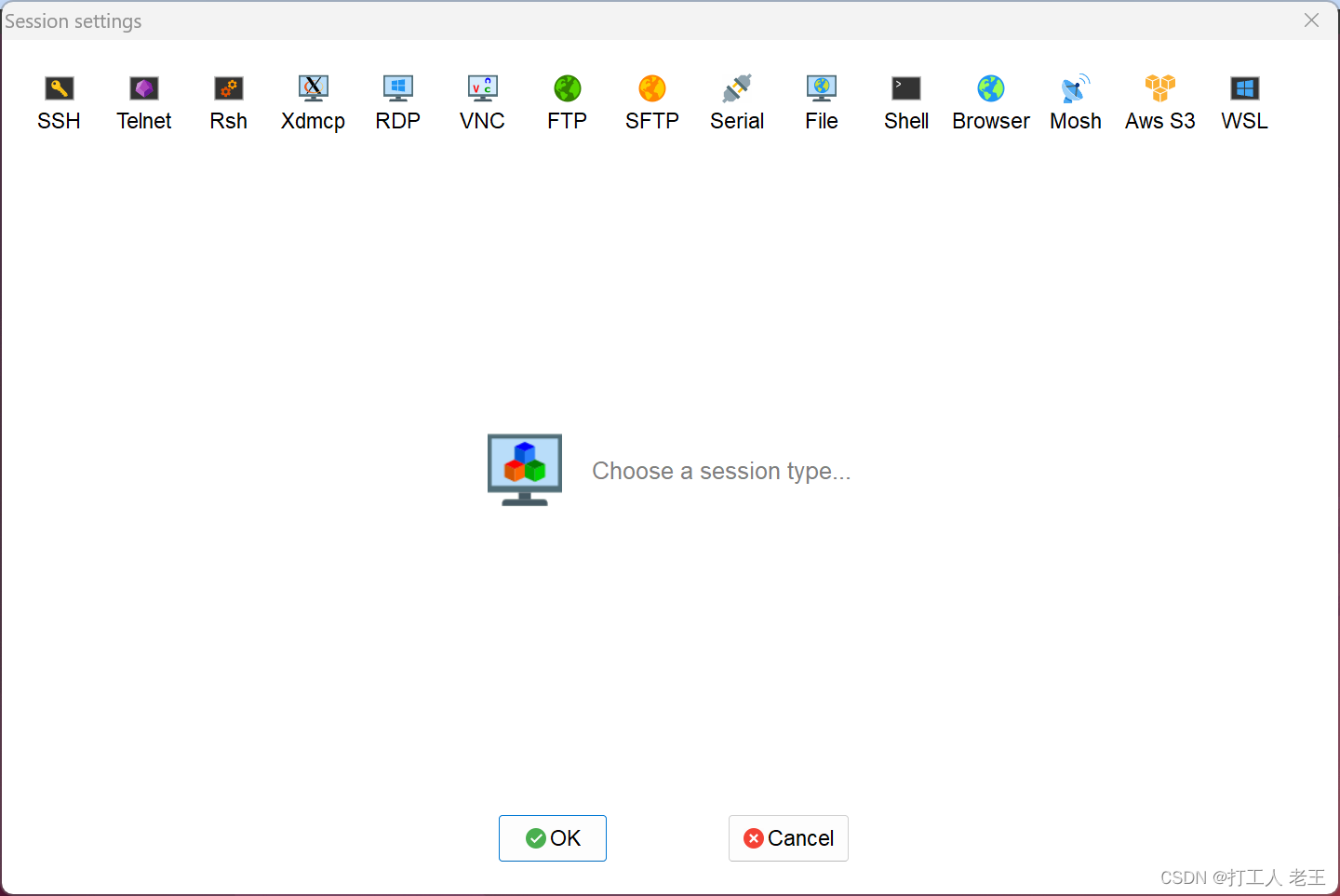Screen dimensions: 1340x896
Task: Select the Serial session icon
Action: tap(737, 103)
